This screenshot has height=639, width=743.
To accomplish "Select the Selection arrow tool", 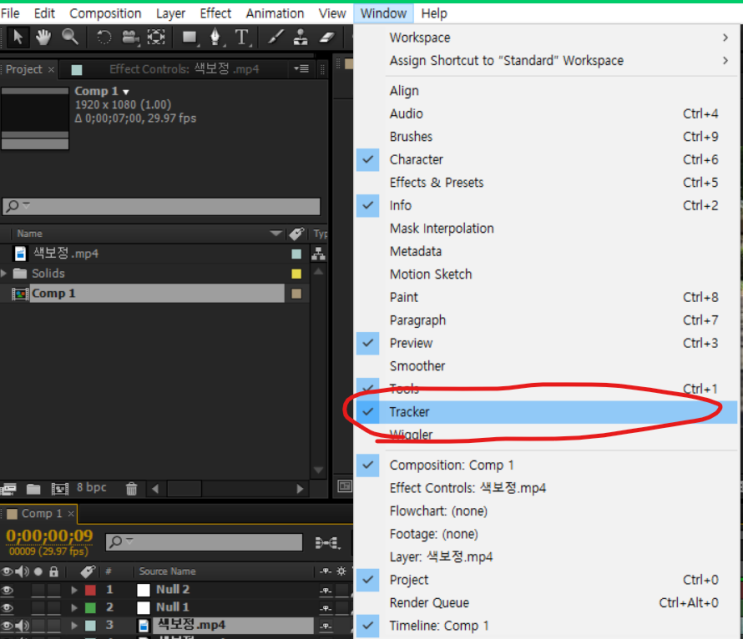I will tap(18, 37).
